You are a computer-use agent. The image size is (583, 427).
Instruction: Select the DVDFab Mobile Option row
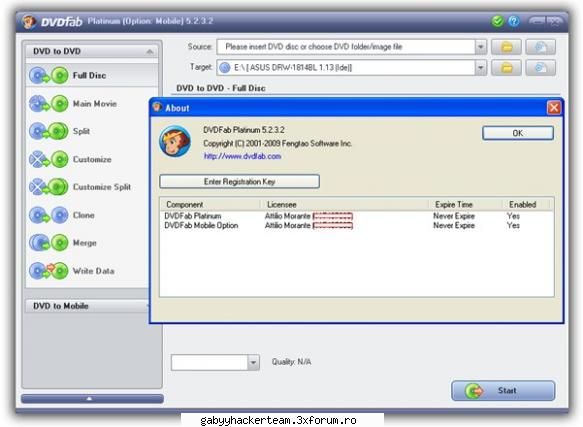coord(357,225)
